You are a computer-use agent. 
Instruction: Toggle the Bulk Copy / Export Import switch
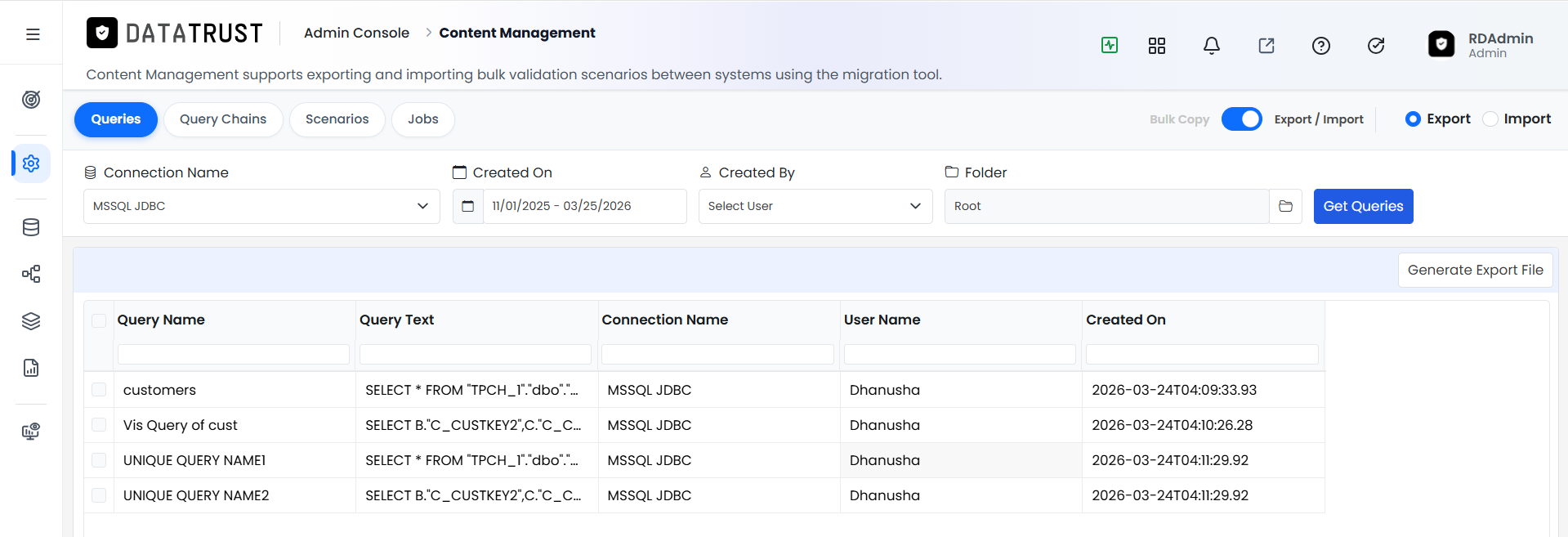pos(1242,119)
